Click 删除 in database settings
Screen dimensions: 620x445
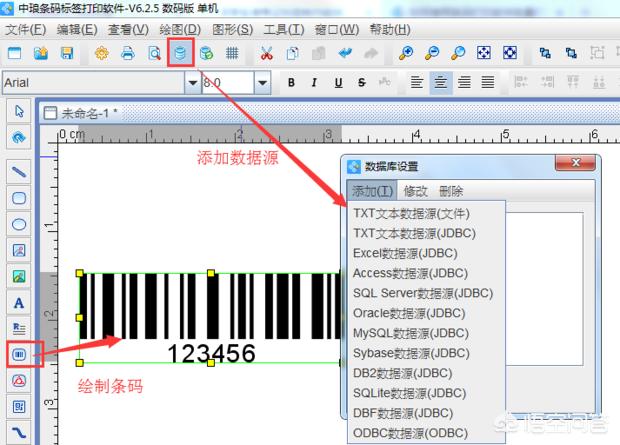pos(451,191)
